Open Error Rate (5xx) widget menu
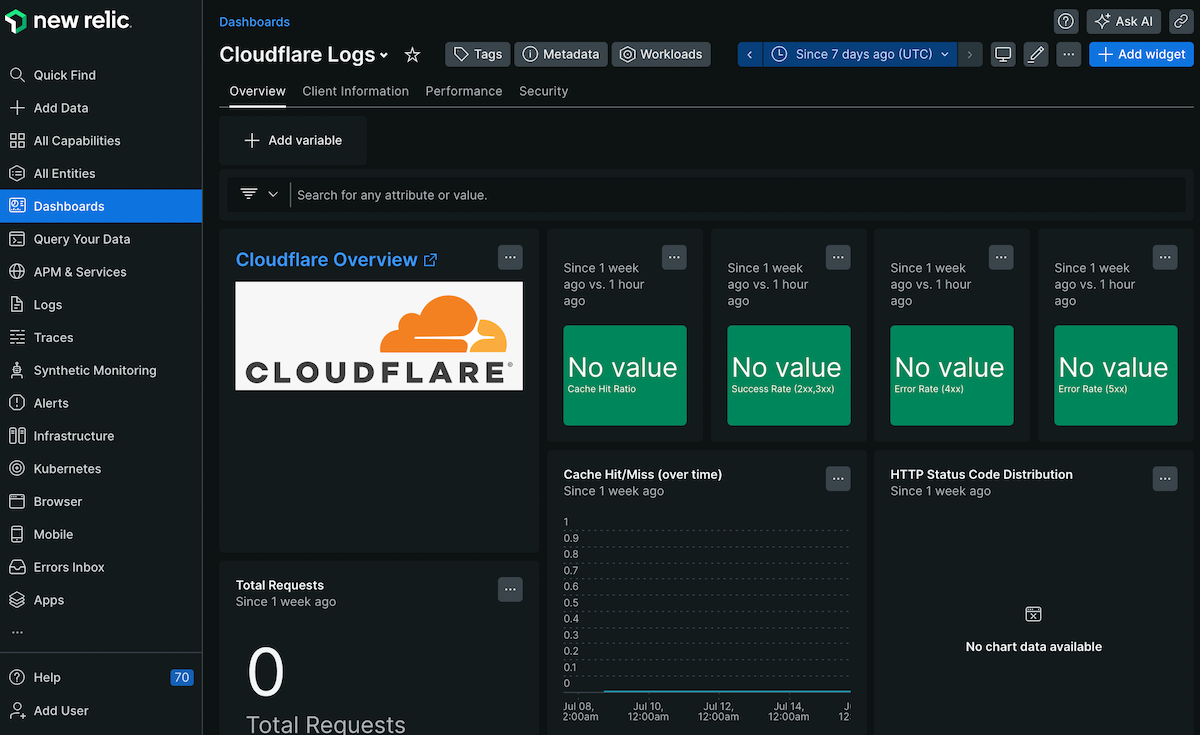 (1165, 257)
